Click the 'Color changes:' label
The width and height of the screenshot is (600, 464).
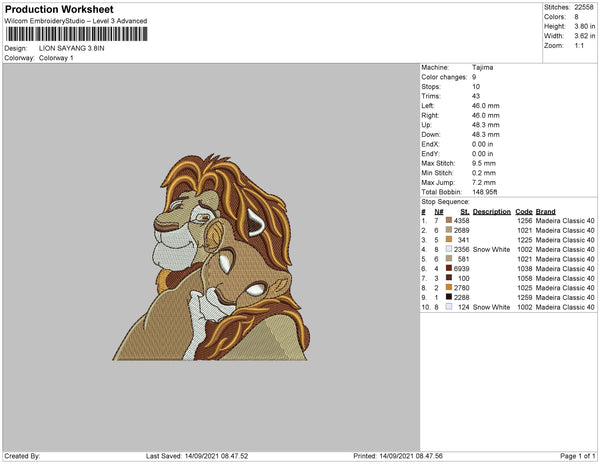(444, 77)
